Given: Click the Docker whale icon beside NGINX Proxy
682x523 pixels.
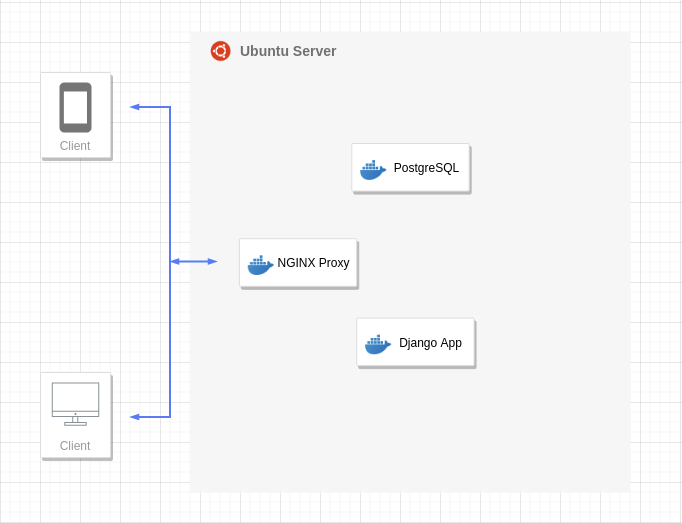Looking at the screenshot, I should coord(260,265).
